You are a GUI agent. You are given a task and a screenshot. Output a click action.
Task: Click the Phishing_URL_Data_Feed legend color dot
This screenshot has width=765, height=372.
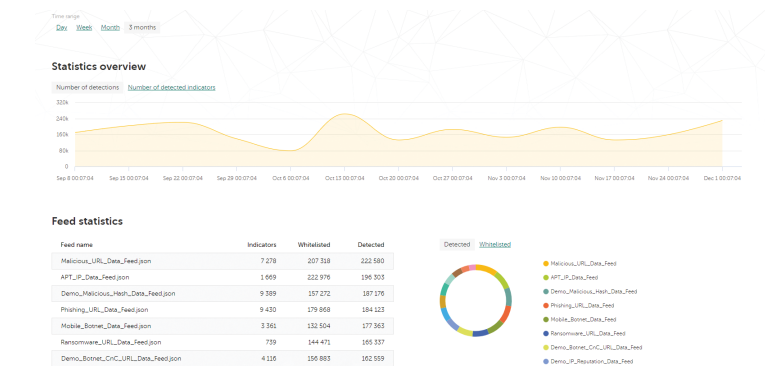pos(545,306)
